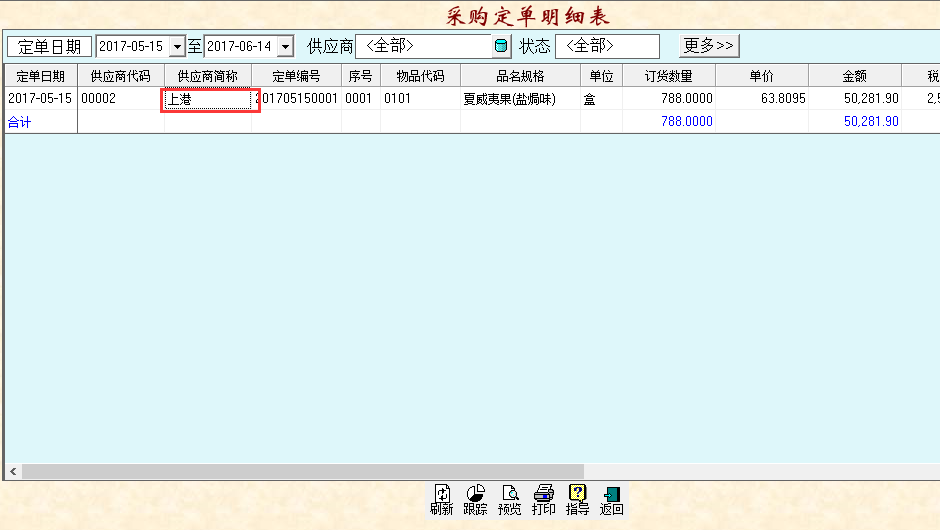Click the 单价 column header
The width and height of the screenshot is (940, 530).
(762, 76)
